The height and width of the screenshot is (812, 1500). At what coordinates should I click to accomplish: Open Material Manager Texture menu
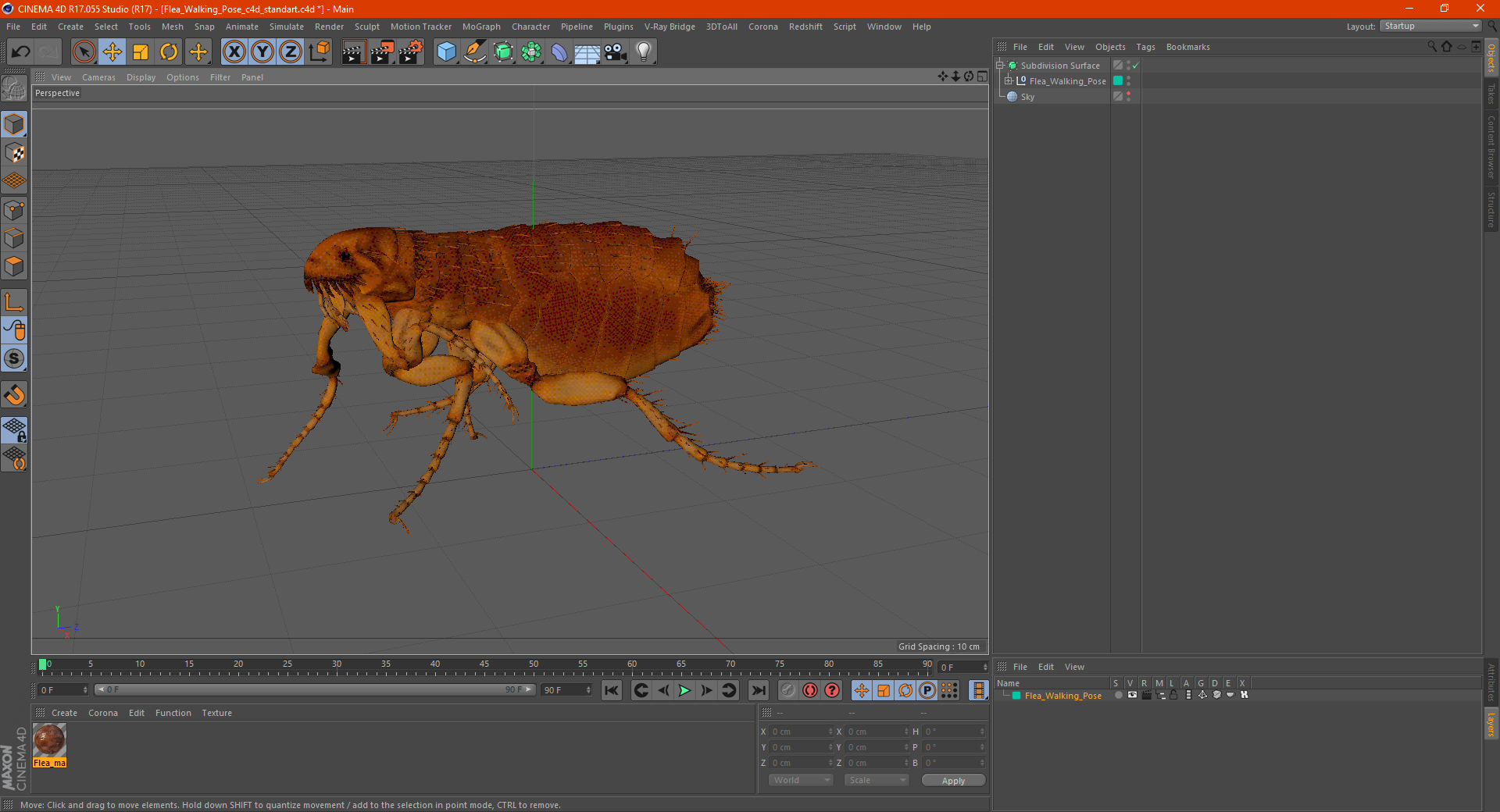pos(216,713)
